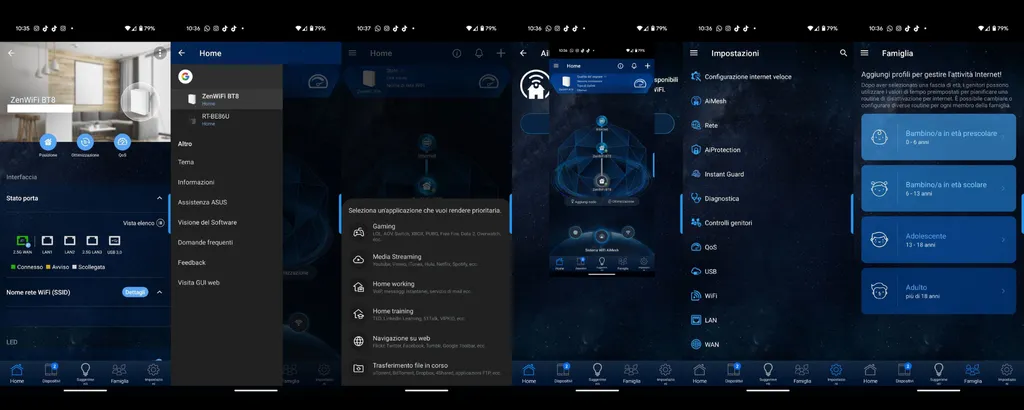Expand the Bambino/a in età prescolare card
The height and width of the screenshot is (410, 1024).
point(938,137)
